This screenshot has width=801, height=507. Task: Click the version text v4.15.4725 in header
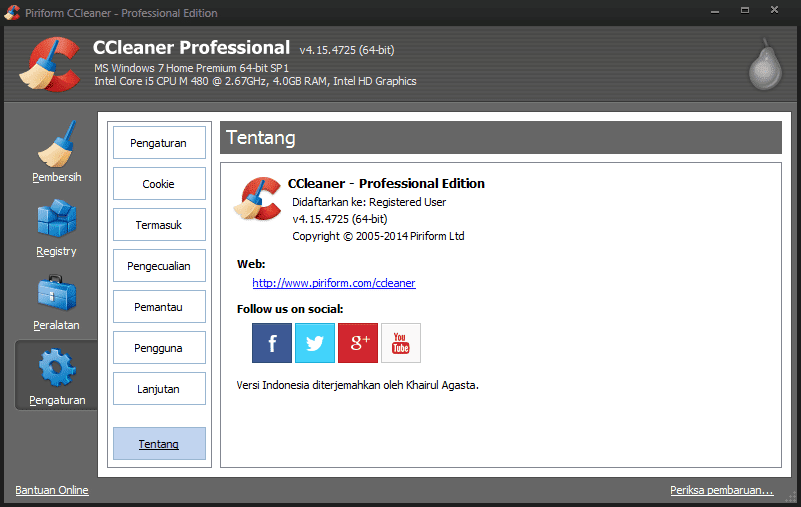tap(347, 50)
